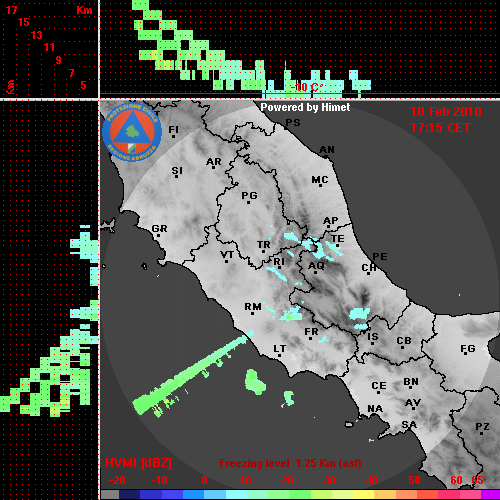Image resolution: width=500 pixels, height=500 pixels.
Task: Click the TE city label
Action: pos(338,239)
